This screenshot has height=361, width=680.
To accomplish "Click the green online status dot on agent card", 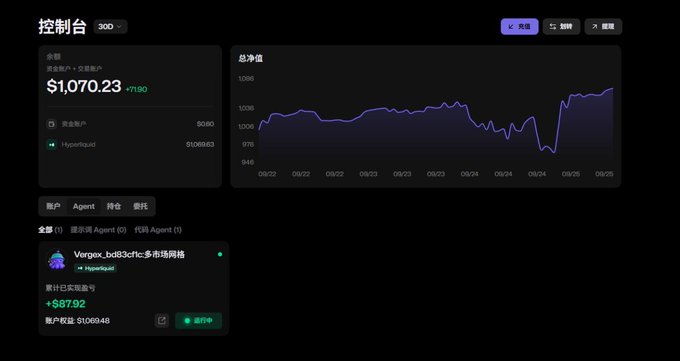I will (x=220, y=254).
